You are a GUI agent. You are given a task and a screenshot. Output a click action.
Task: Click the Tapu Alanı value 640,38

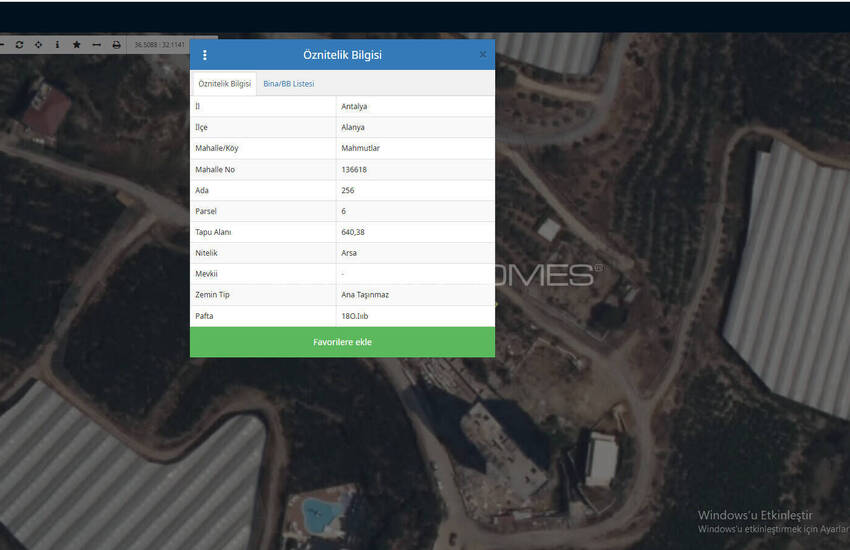coord(352,232)
